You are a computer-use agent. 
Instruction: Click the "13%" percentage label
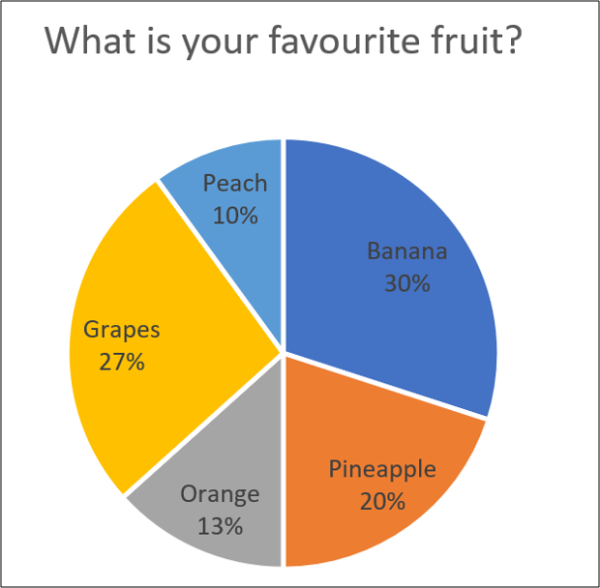(219, 525)
